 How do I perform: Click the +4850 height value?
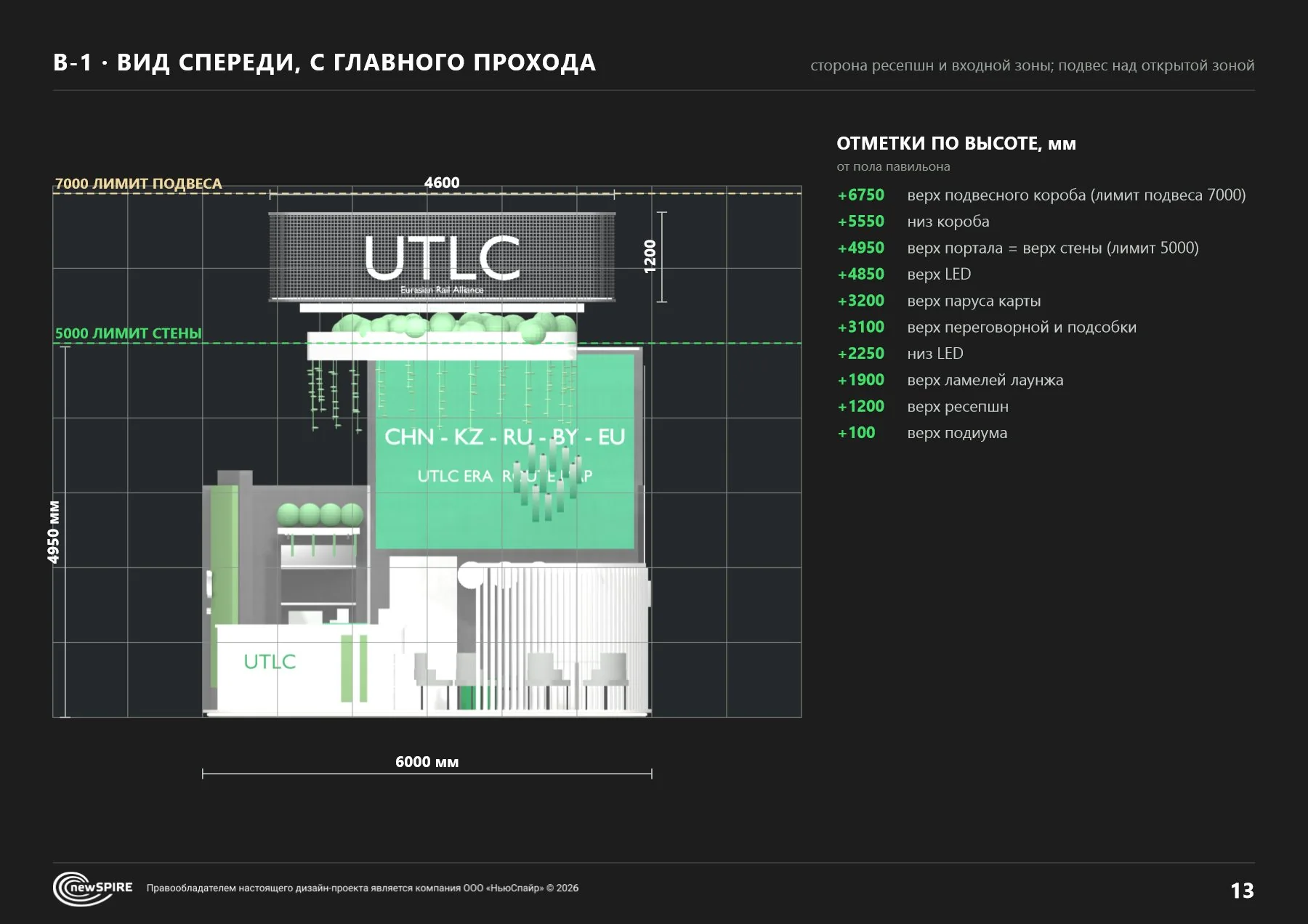point(861,274)
